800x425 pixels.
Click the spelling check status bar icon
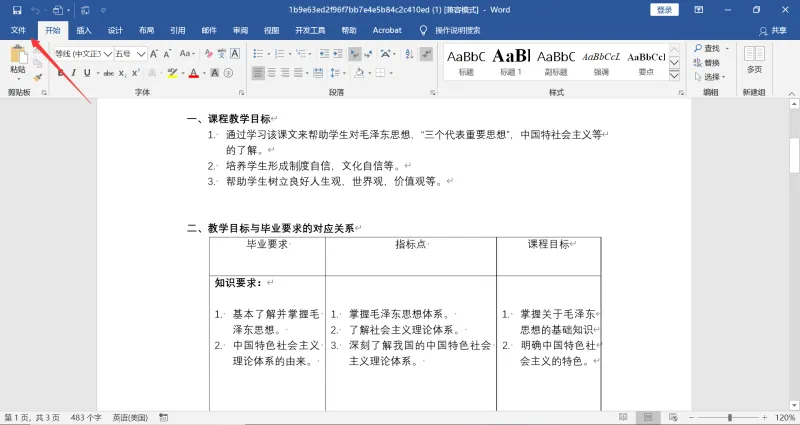click(x=163, y=417)
